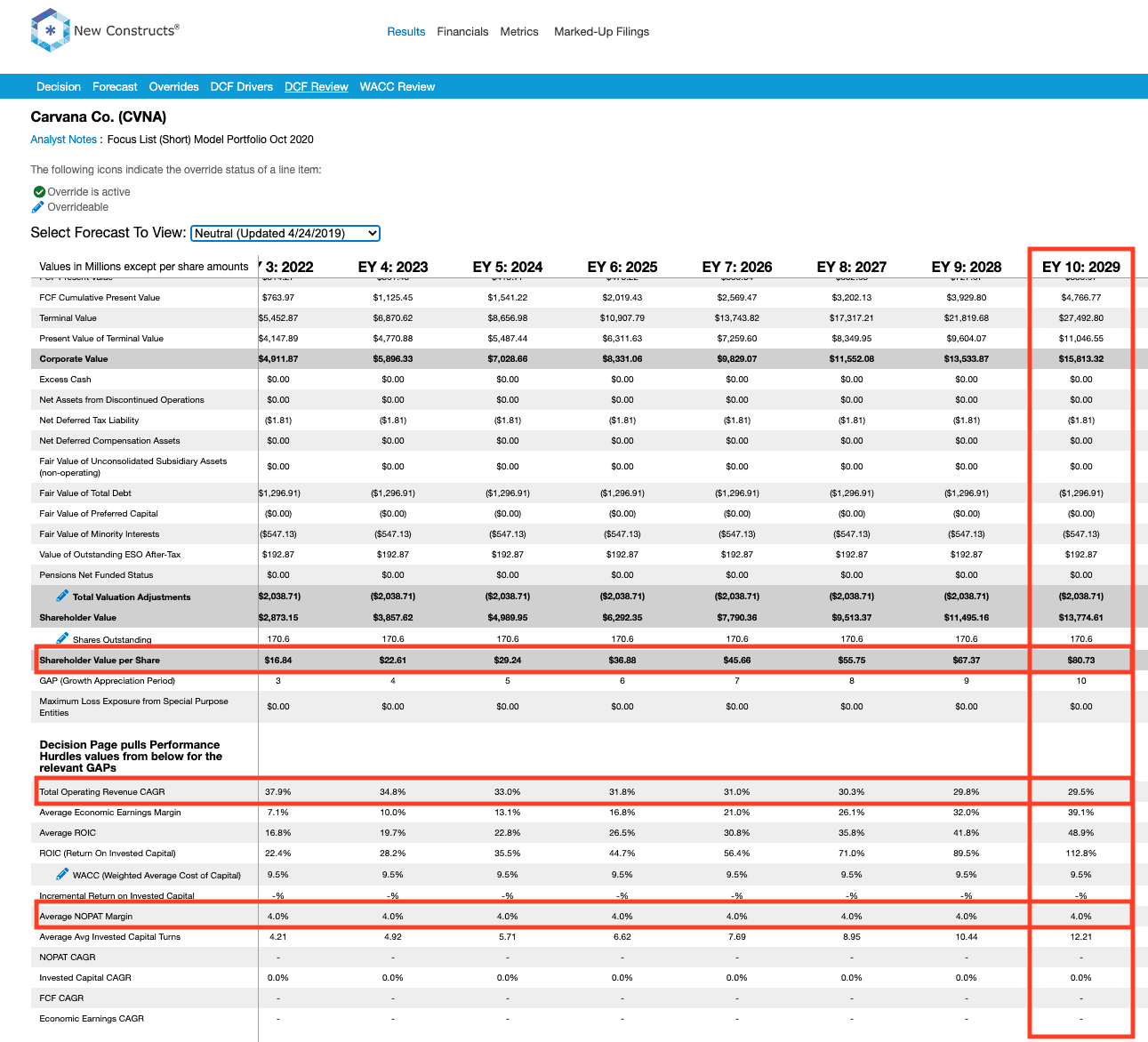Switch to the Overrides tab
Image resolution: width=1148 pixels, height=1042 pixels.
click(174, 86)
